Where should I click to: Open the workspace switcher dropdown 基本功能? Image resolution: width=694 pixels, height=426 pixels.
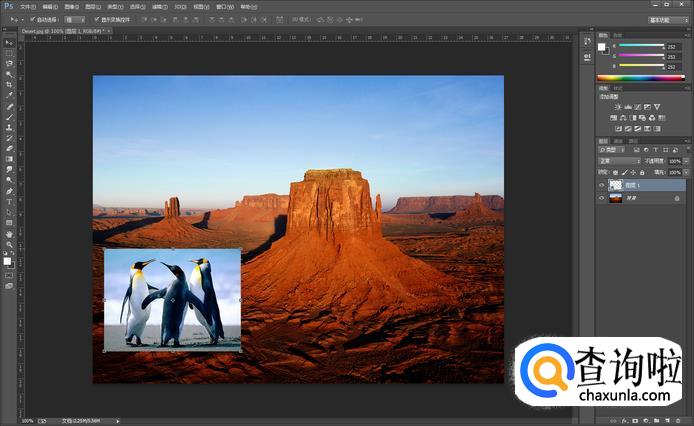pos(661,19)
